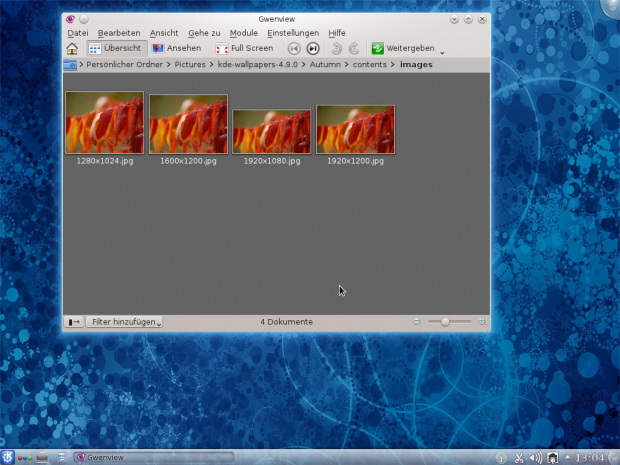Viewport: 620px width, 465px height.
Task: Go to the previous image
Action: [x=294, y=48]
